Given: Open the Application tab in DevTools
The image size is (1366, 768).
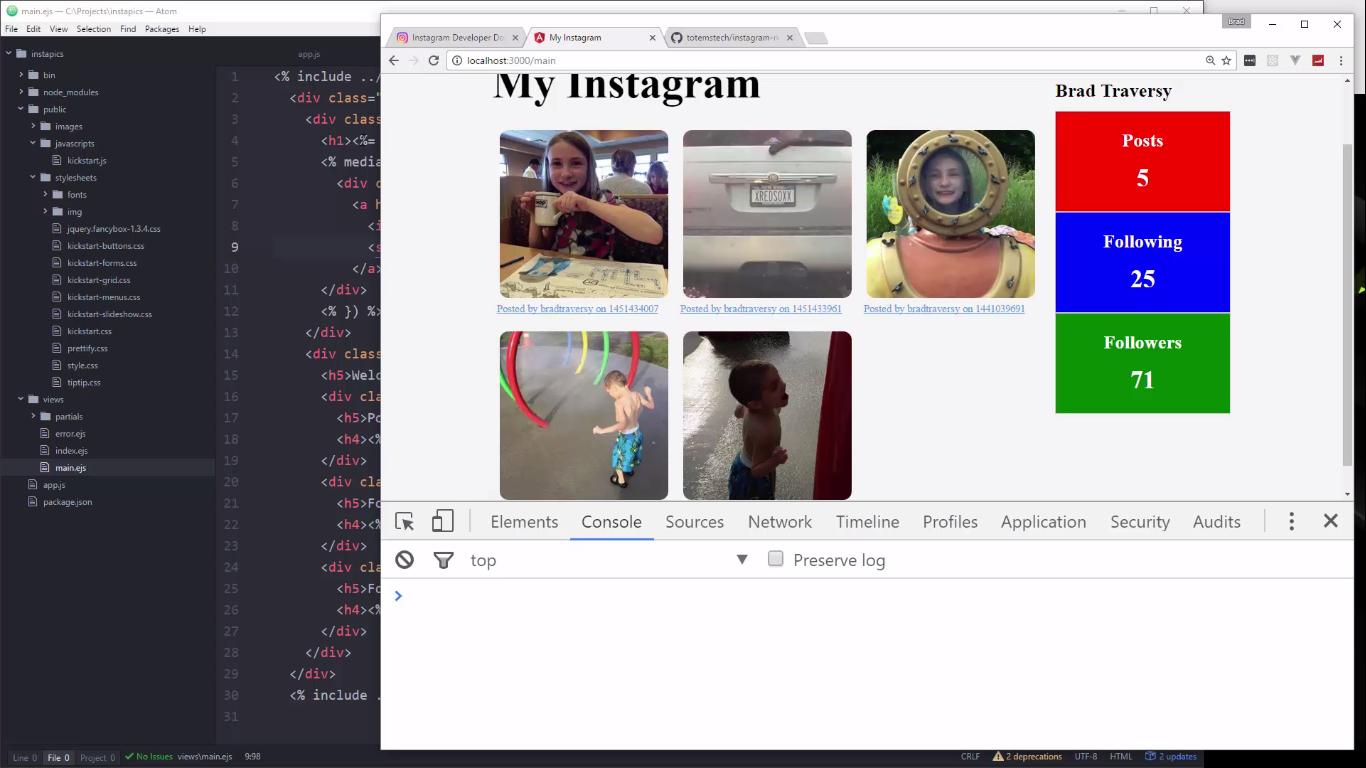Looking at the screenshot, I should [x=1043, y=521].
